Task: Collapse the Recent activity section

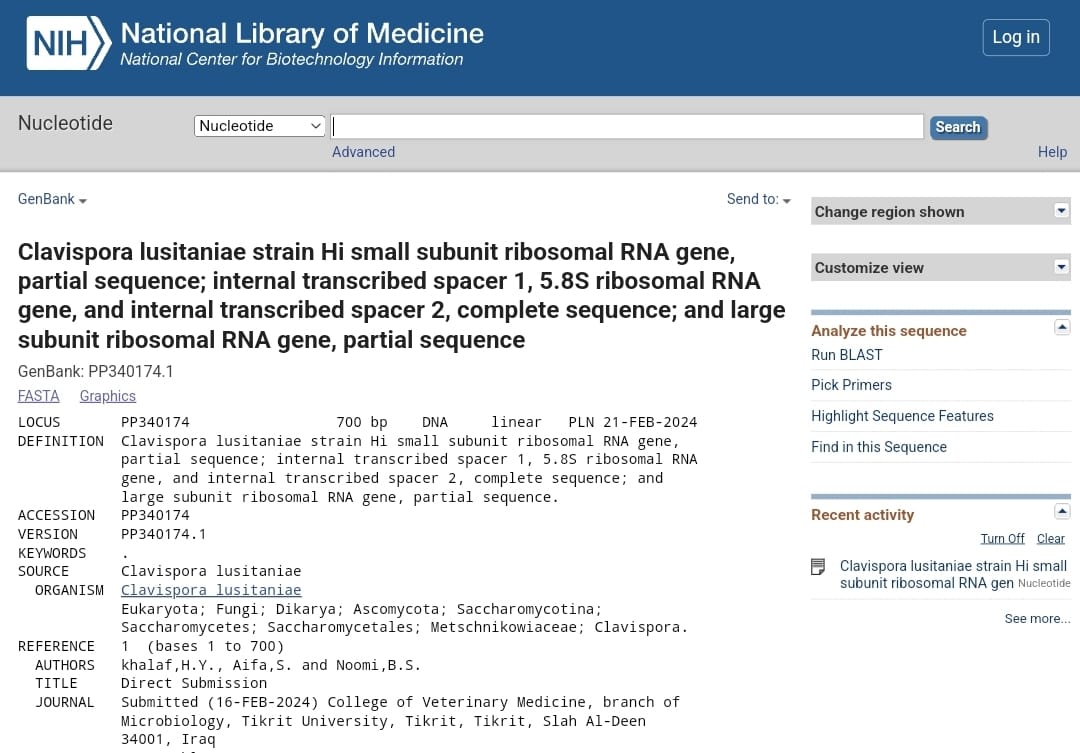Action: point(1062,512)
